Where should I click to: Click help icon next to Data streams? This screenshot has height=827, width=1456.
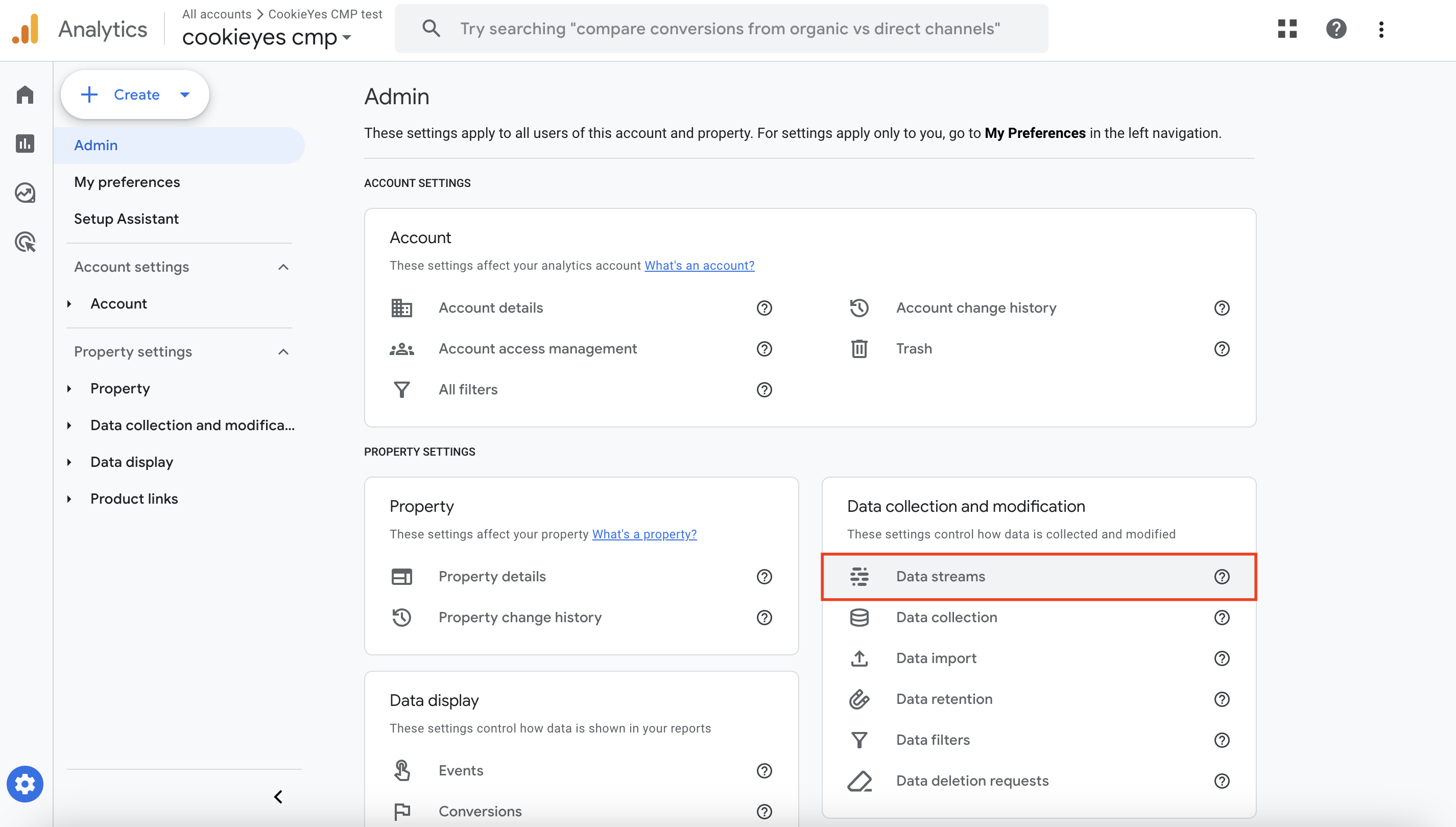[x=1222, y=577]
